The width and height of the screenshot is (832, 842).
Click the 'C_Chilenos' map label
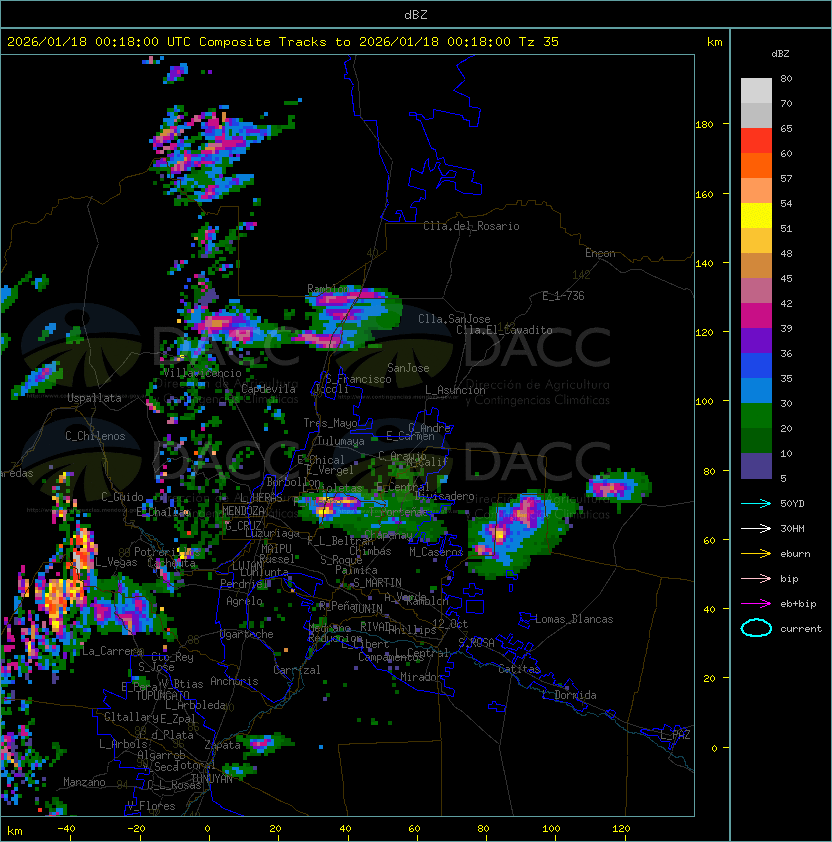click(x=95, y=436)
